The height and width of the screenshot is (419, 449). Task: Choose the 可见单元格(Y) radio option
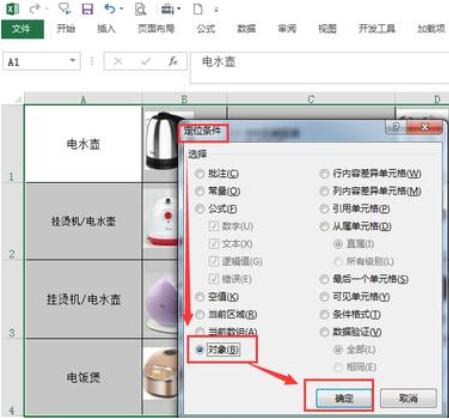click(x=324, y=297)
